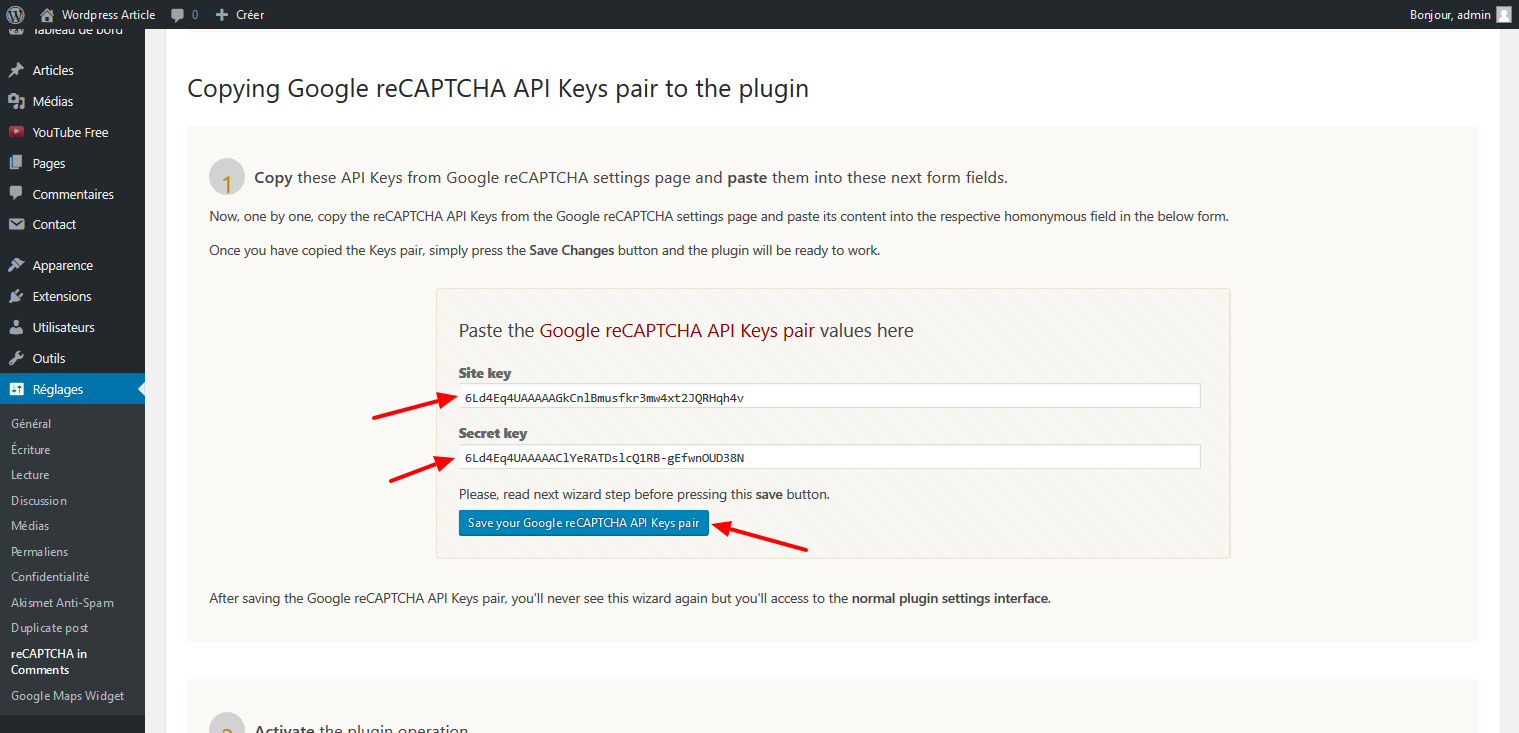Open Discussion settings submenu
1519x733 pixels.
(39, 501)
